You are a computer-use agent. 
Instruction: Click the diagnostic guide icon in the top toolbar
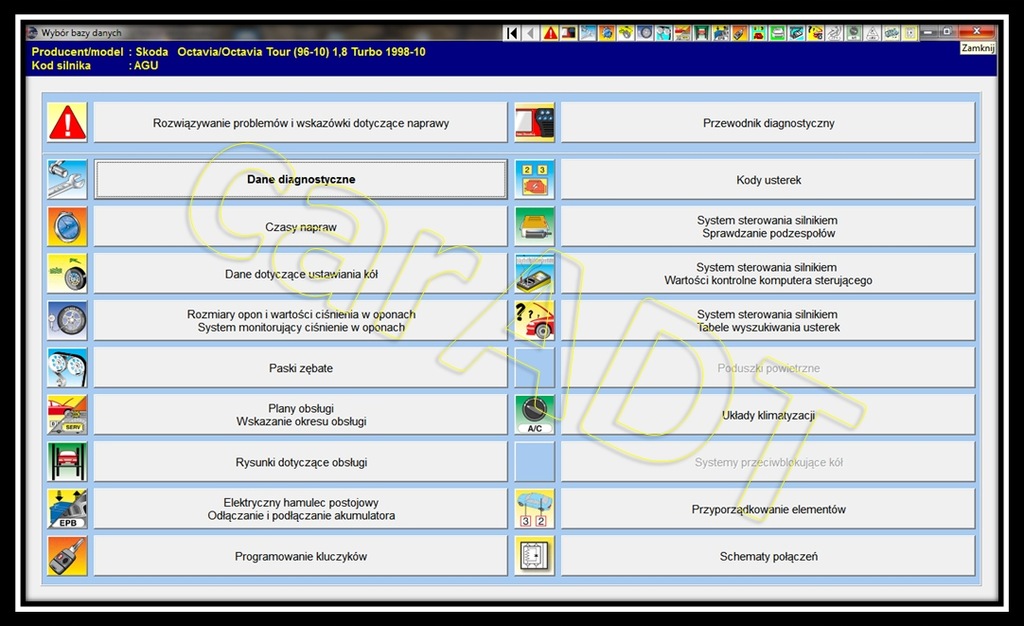tap(568, 33)
